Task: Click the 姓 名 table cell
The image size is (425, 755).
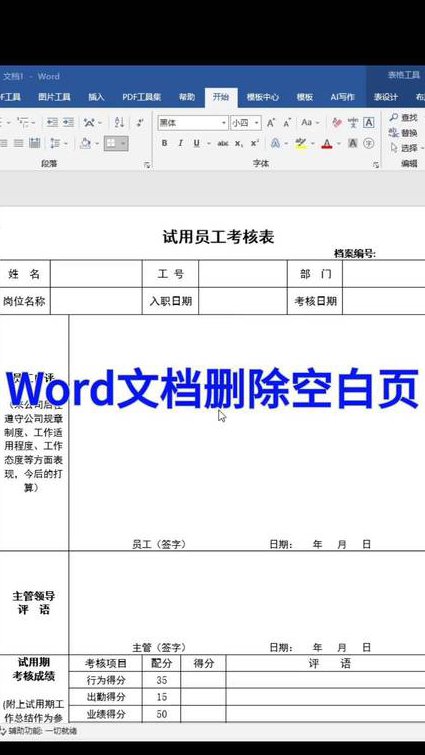Action: (24, 274)
